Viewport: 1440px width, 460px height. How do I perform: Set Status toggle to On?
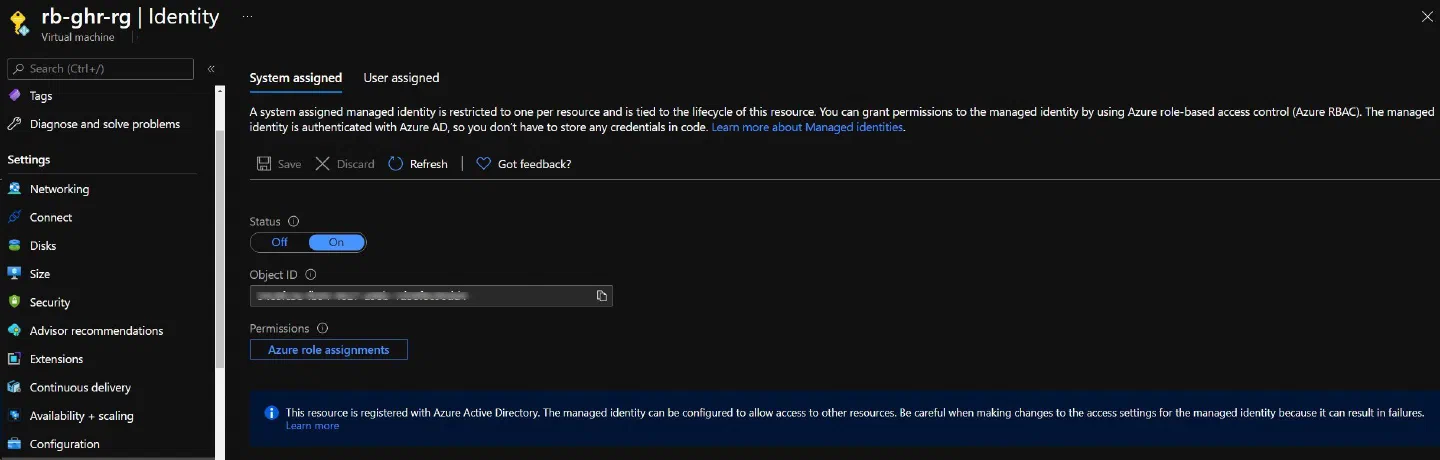tap(336, 242)
